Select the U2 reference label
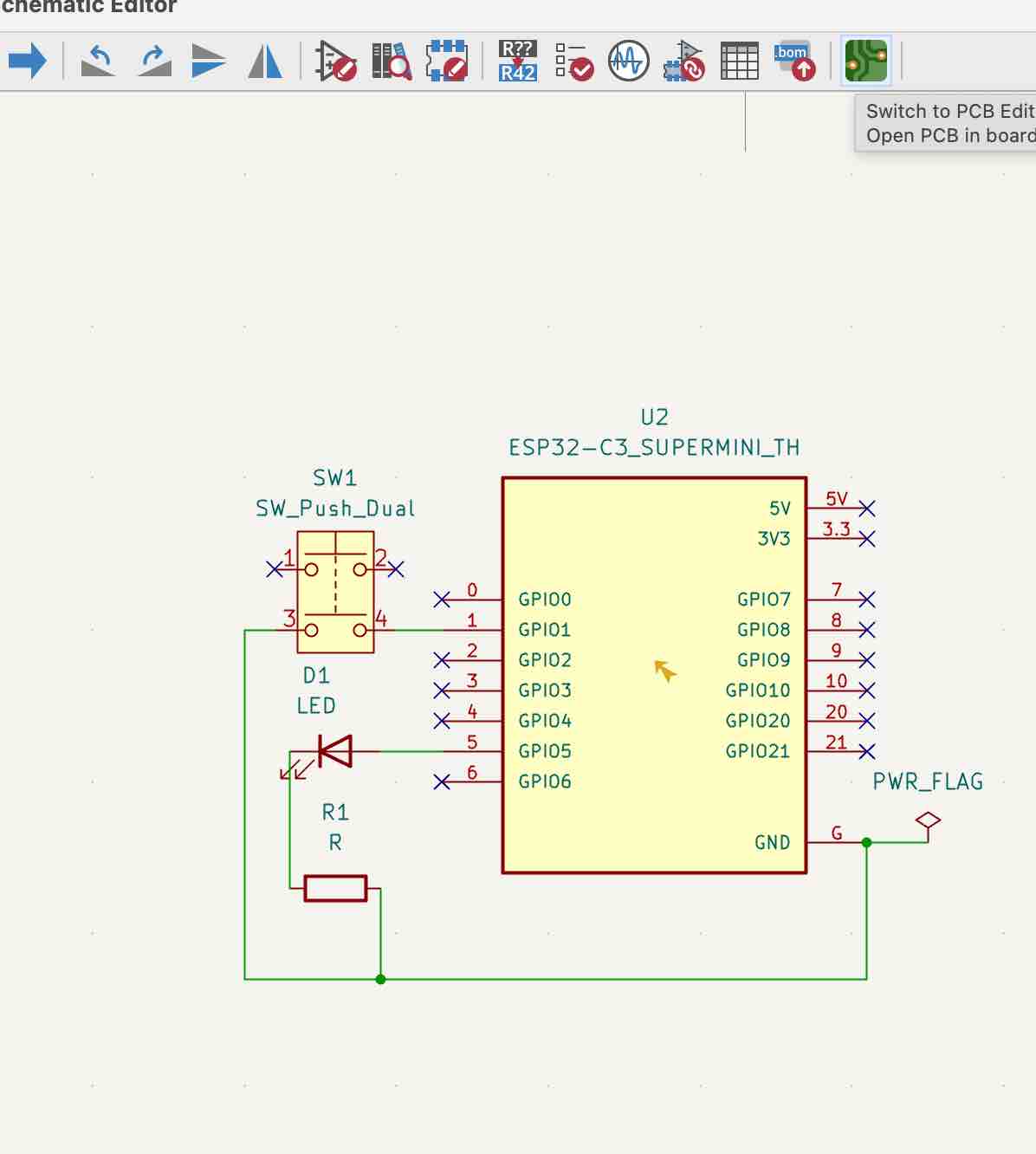Image resolution: width=1036 pixels, height=1154 pixels. click(x=655, y=418)
